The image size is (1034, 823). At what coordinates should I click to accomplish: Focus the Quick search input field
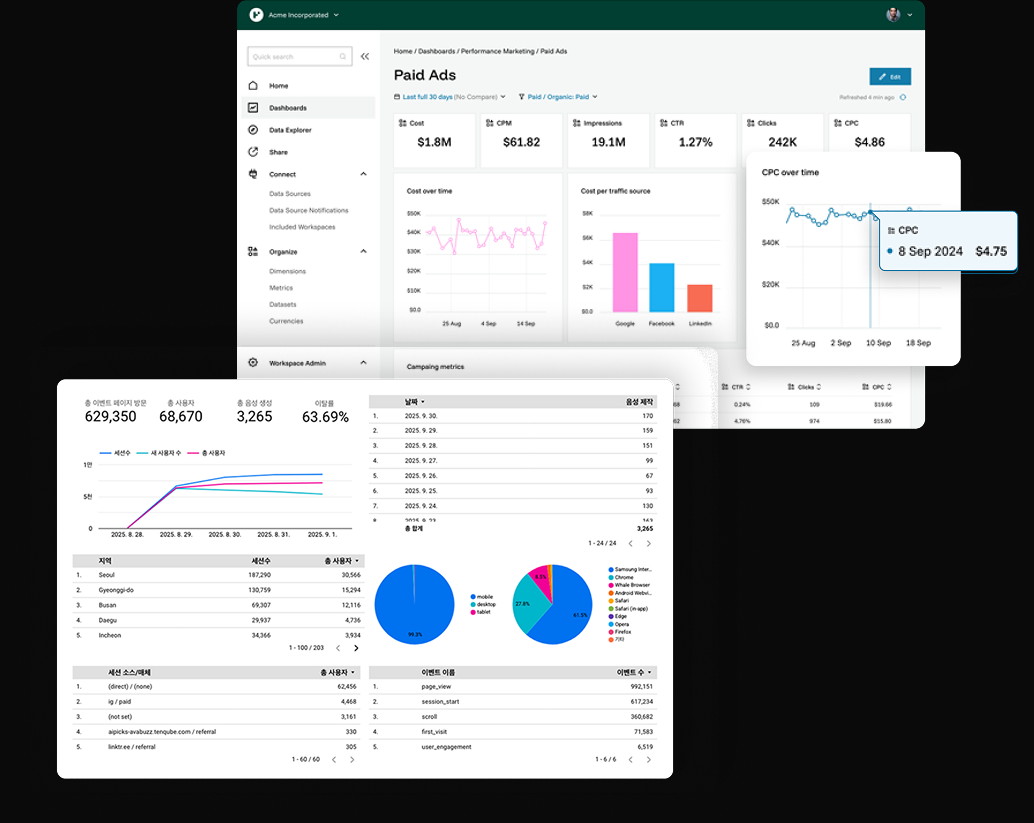[299, 57]
